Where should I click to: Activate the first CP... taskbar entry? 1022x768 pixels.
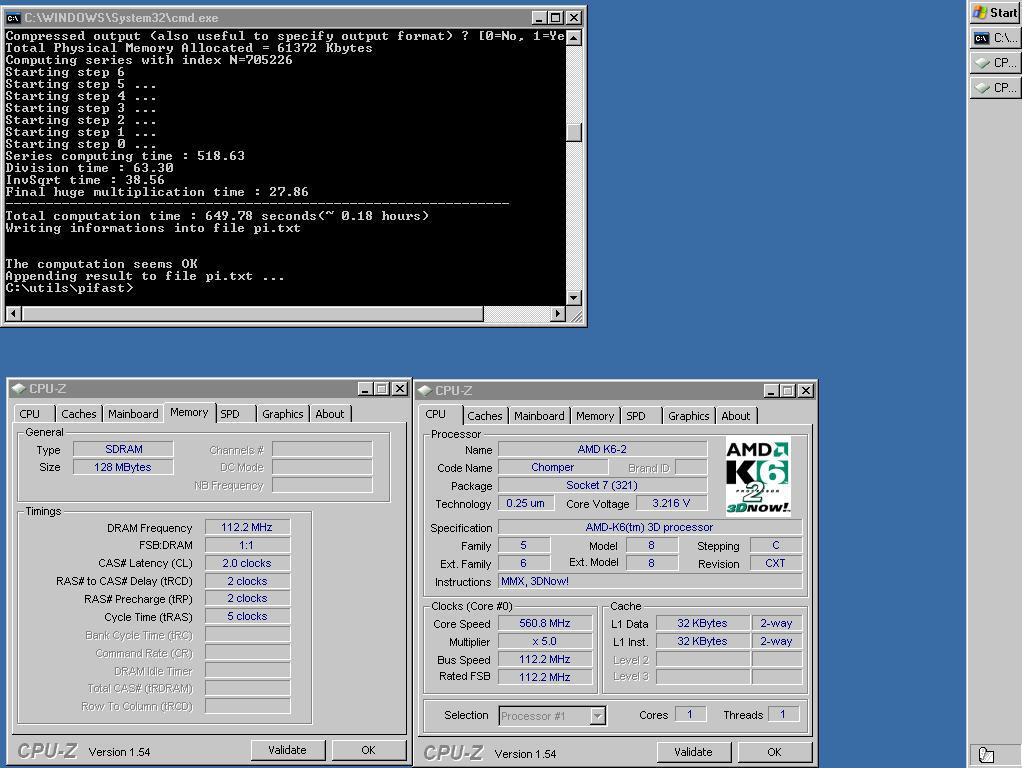995,63
